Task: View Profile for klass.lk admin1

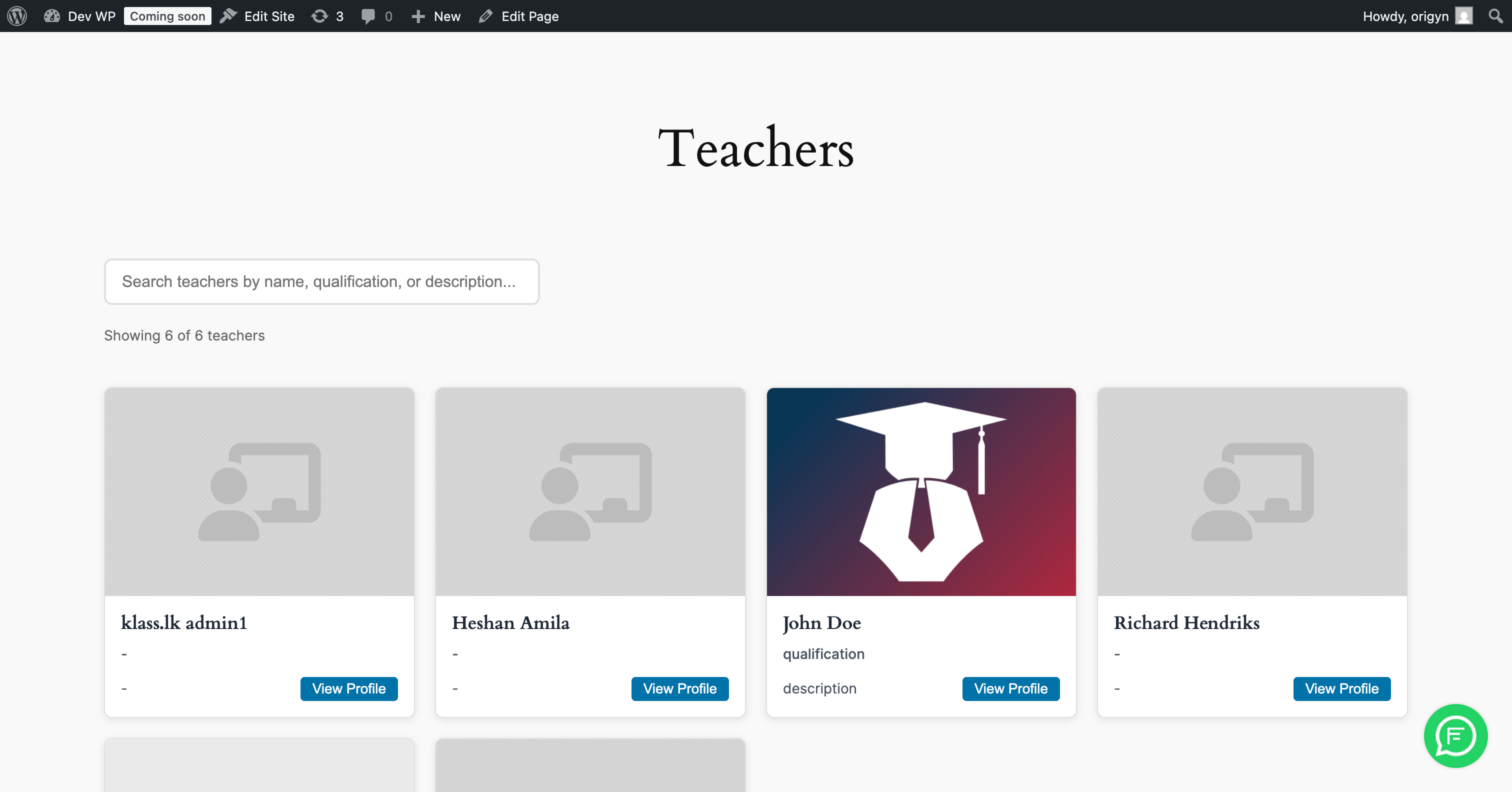Action: tap(348, 688)
